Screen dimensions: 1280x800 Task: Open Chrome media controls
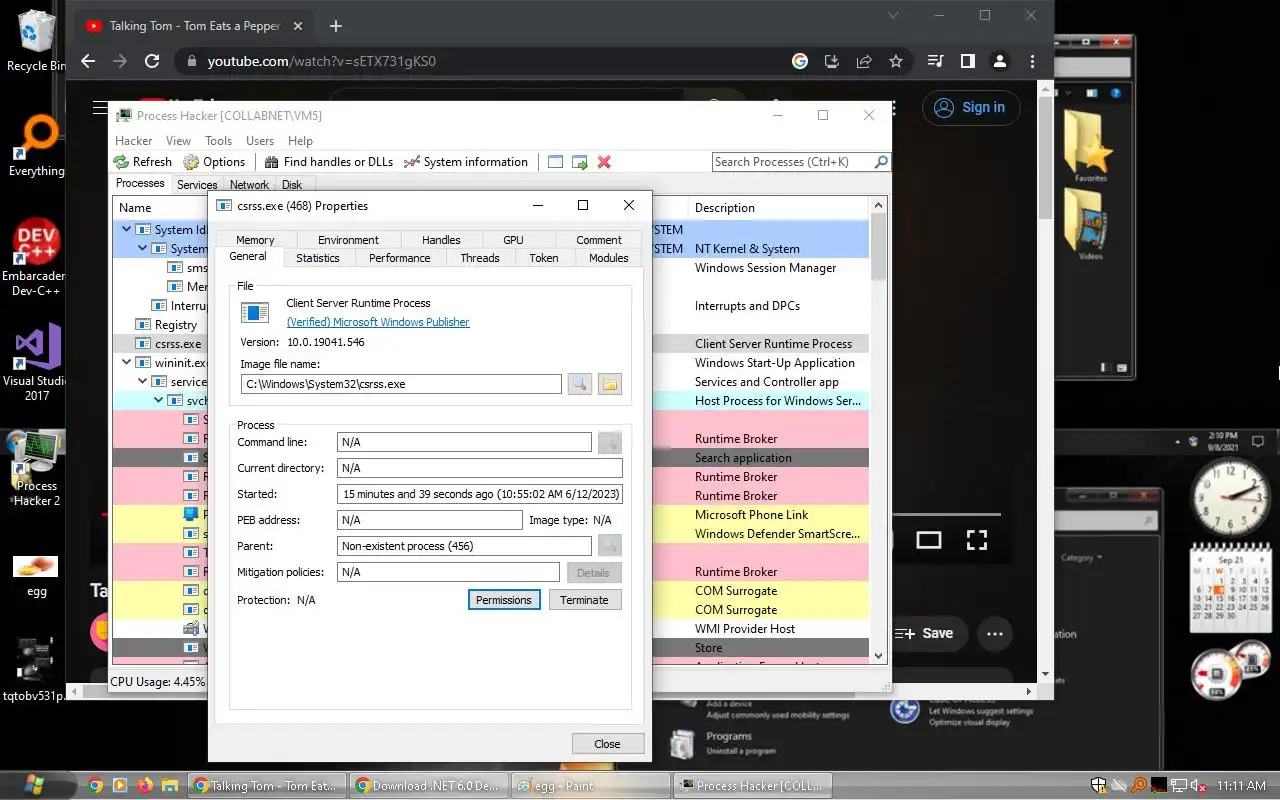click(935, 61)
